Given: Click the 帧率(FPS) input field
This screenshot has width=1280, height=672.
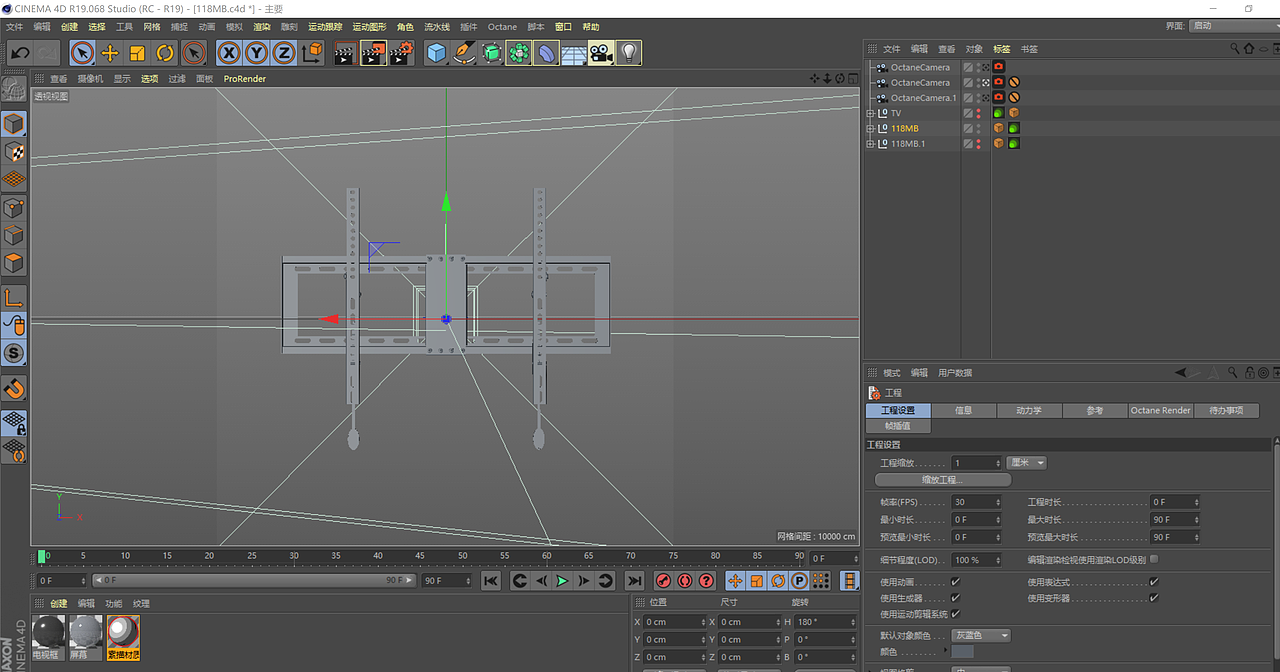Looking at the screenshot, I should [x=976, y=502].
